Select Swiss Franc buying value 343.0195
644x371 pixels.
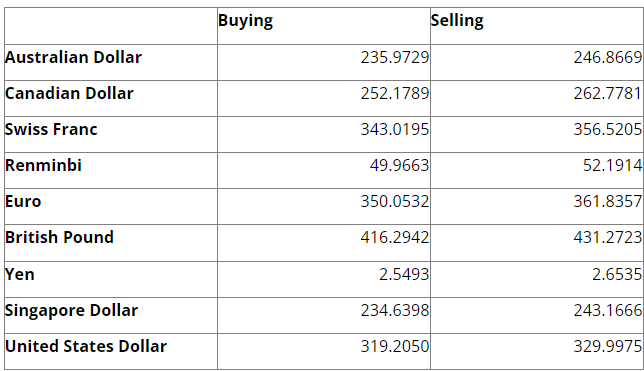[395, 129]
